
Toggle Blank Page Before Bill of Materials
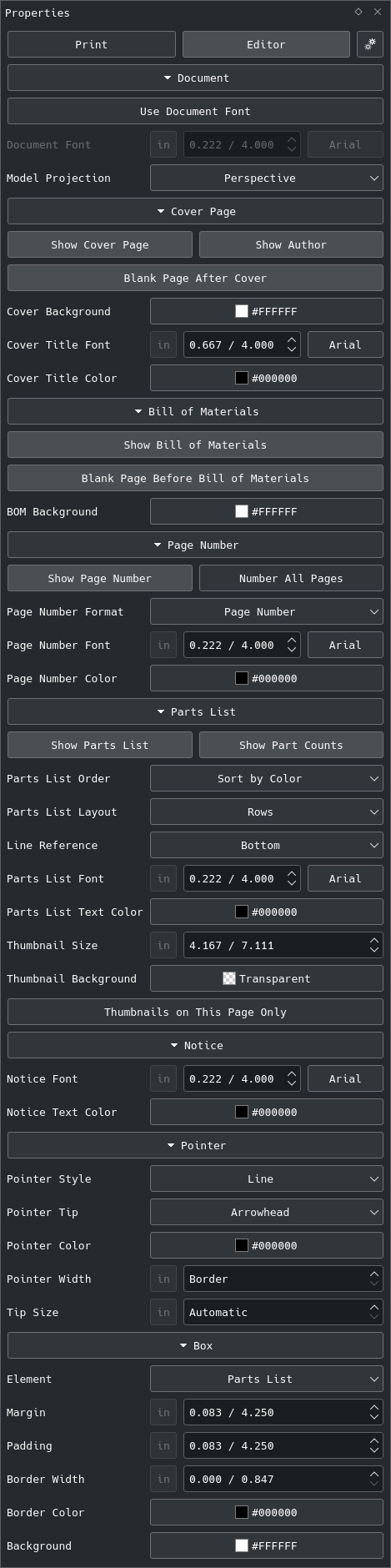195,478
